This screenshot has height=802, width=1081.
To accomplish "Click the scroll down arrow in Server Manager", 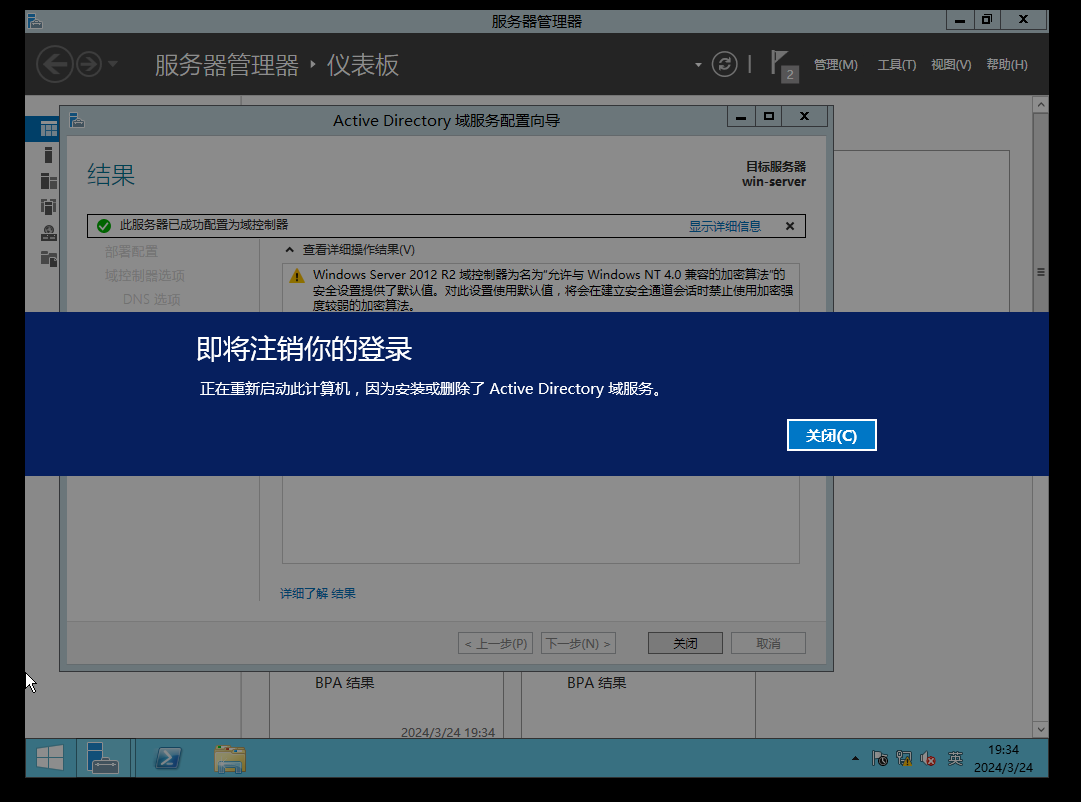I will coord(1040,729).
